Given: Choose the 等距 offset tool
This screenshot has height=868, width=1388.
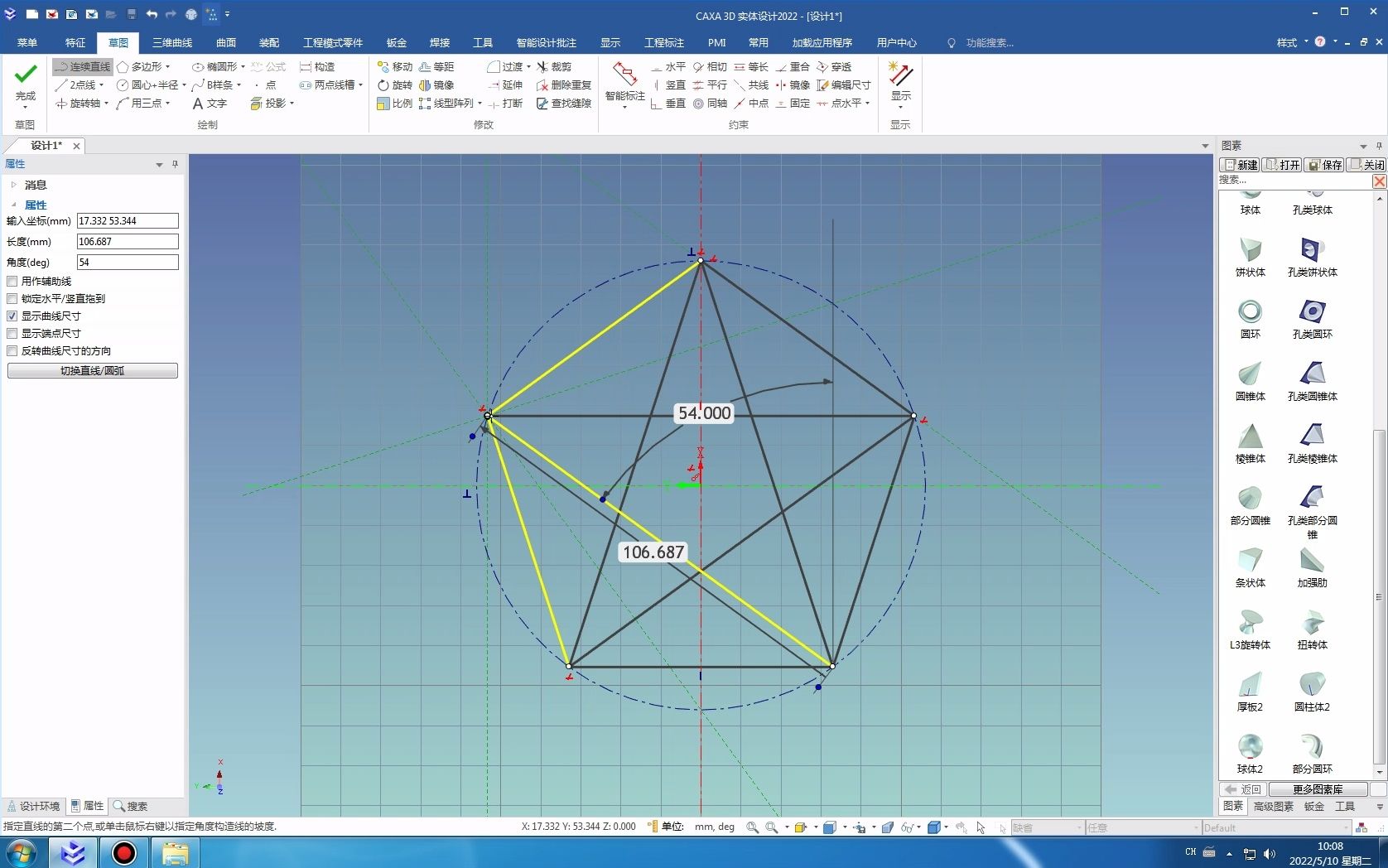Looking at the screenshot, I should (436, 66).
